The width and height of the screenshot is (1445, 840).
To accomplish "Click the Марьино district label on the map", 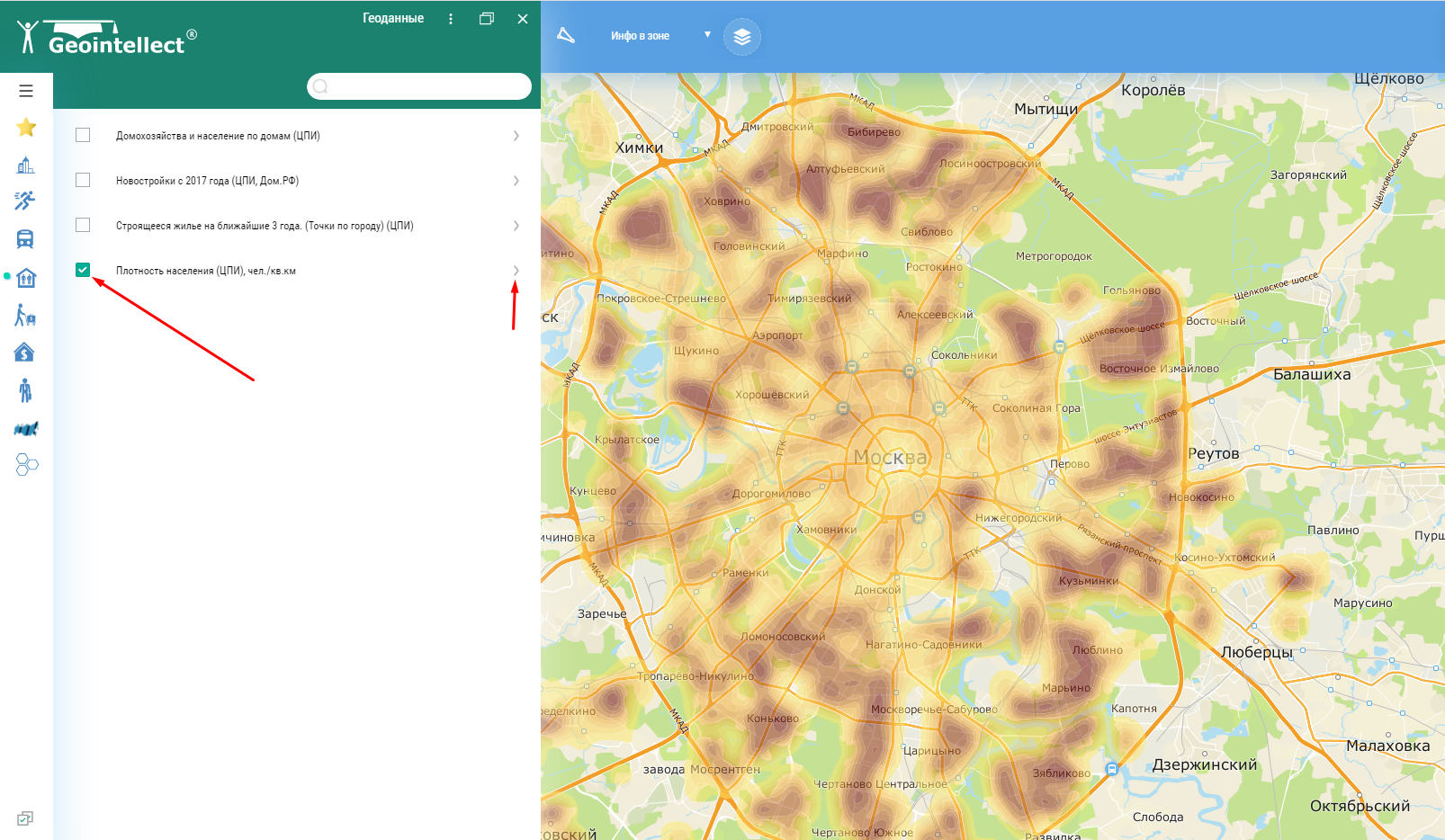I will click(x=1065, y=688).
